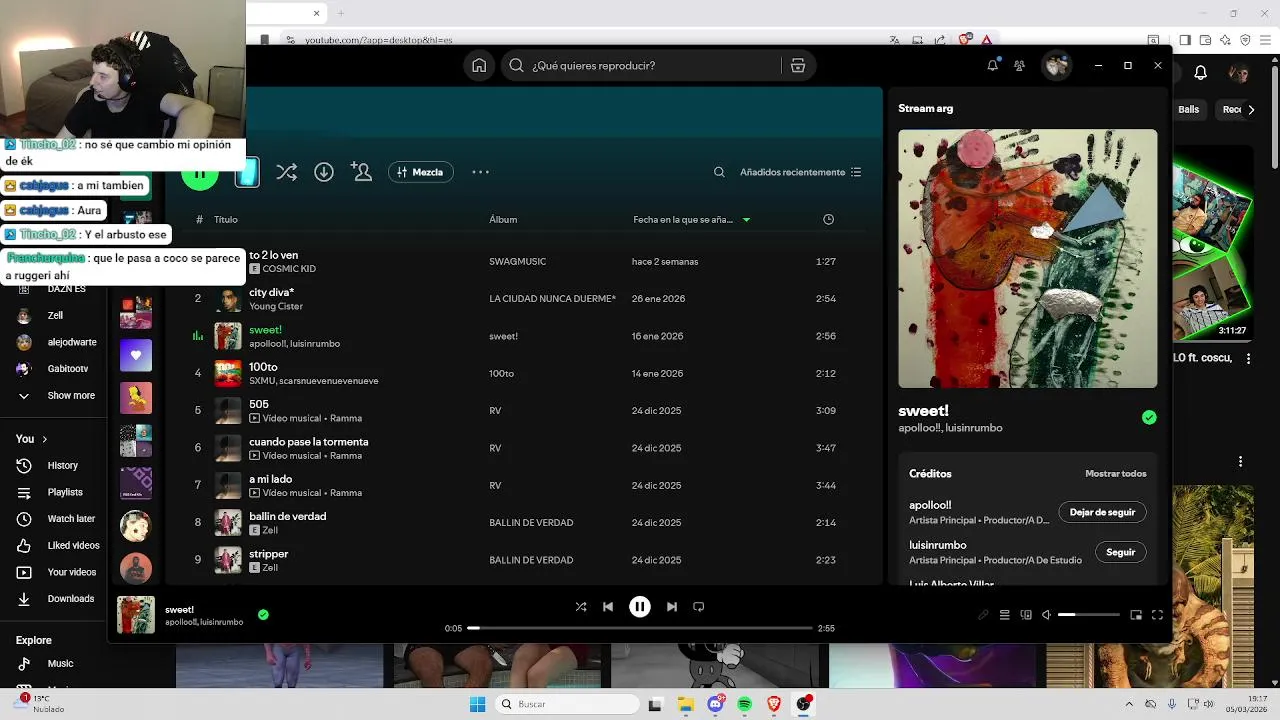This screenshot has width=1280, height=720.
Task: Follow luisinrumbo with Seguir button
Action: (1120, 552)
